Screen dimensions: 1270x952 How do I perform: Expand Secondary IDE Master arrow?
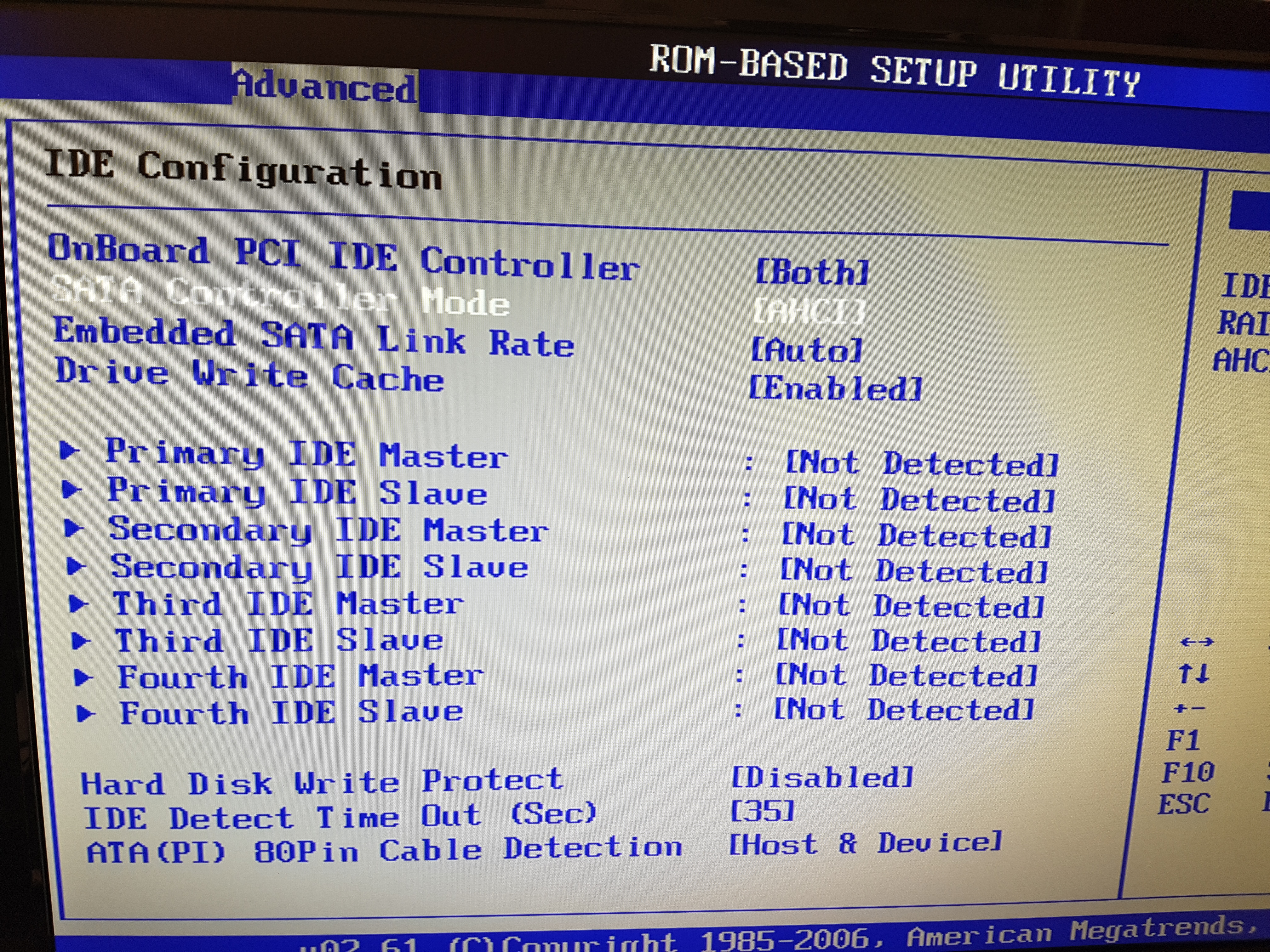(x=75, y=528)
